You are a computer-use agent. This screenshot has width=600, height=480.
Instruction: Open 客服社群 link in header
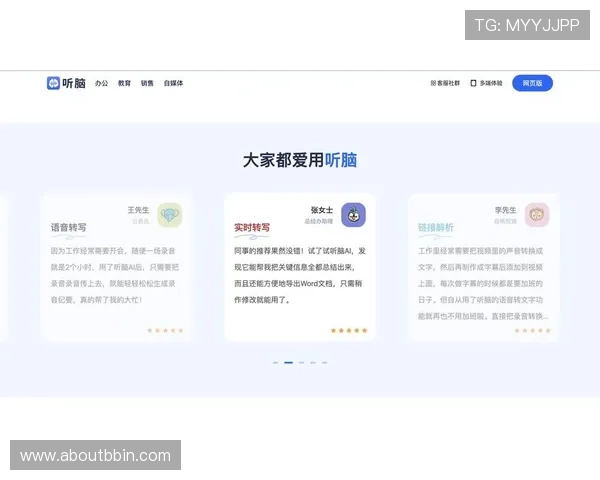(445, 83)
